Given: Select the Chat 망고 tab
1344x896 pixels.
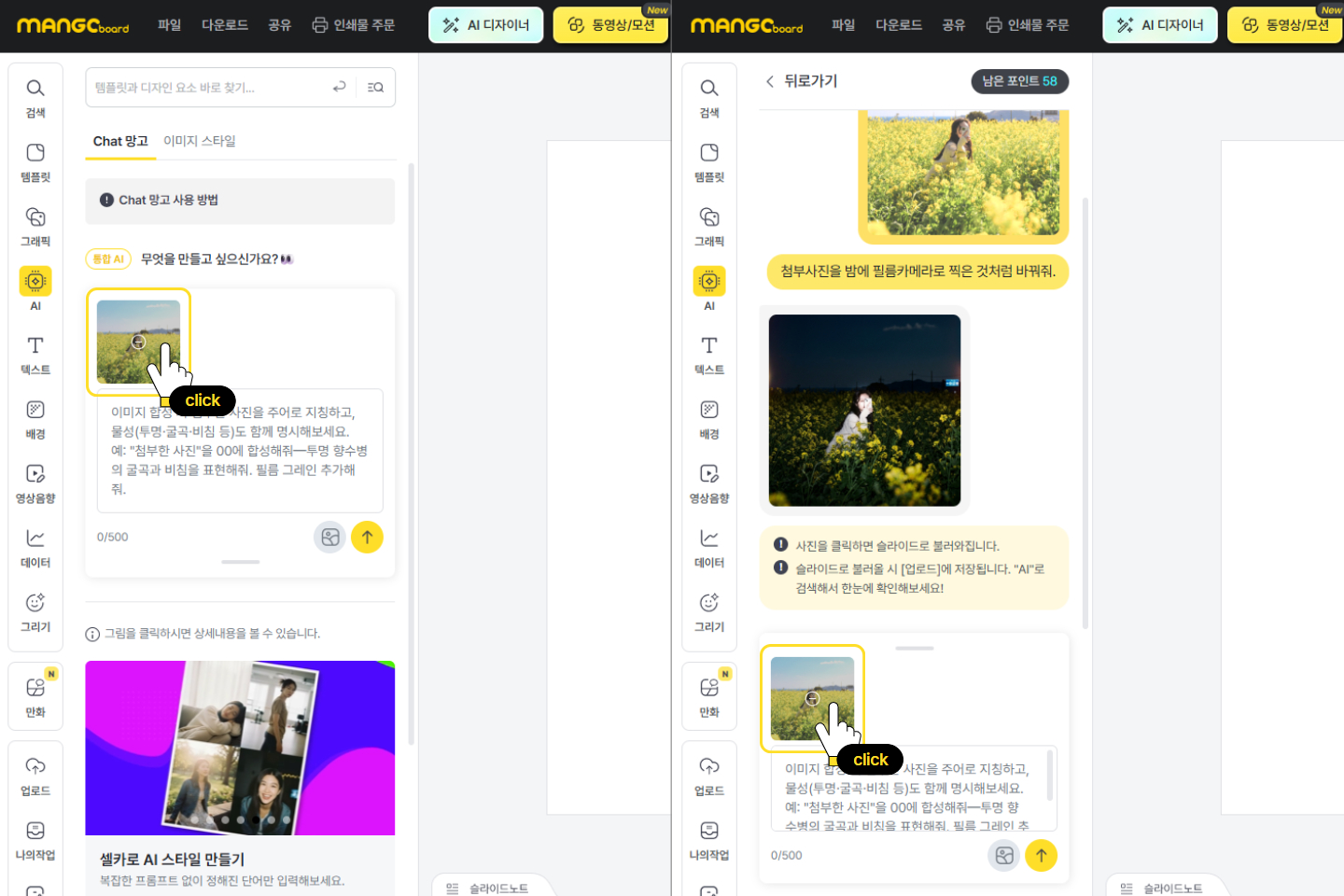Looking at the screenshot, I should [x=120, y=141].
